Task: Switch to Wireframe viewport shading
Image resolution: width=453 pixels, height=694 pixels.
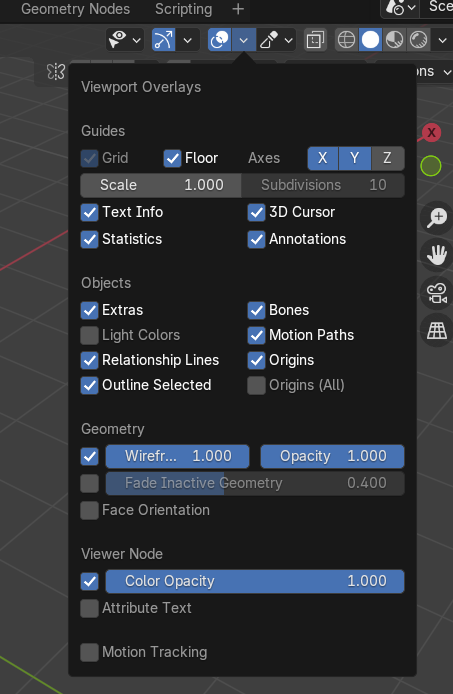Action: [x=346, y=40]
